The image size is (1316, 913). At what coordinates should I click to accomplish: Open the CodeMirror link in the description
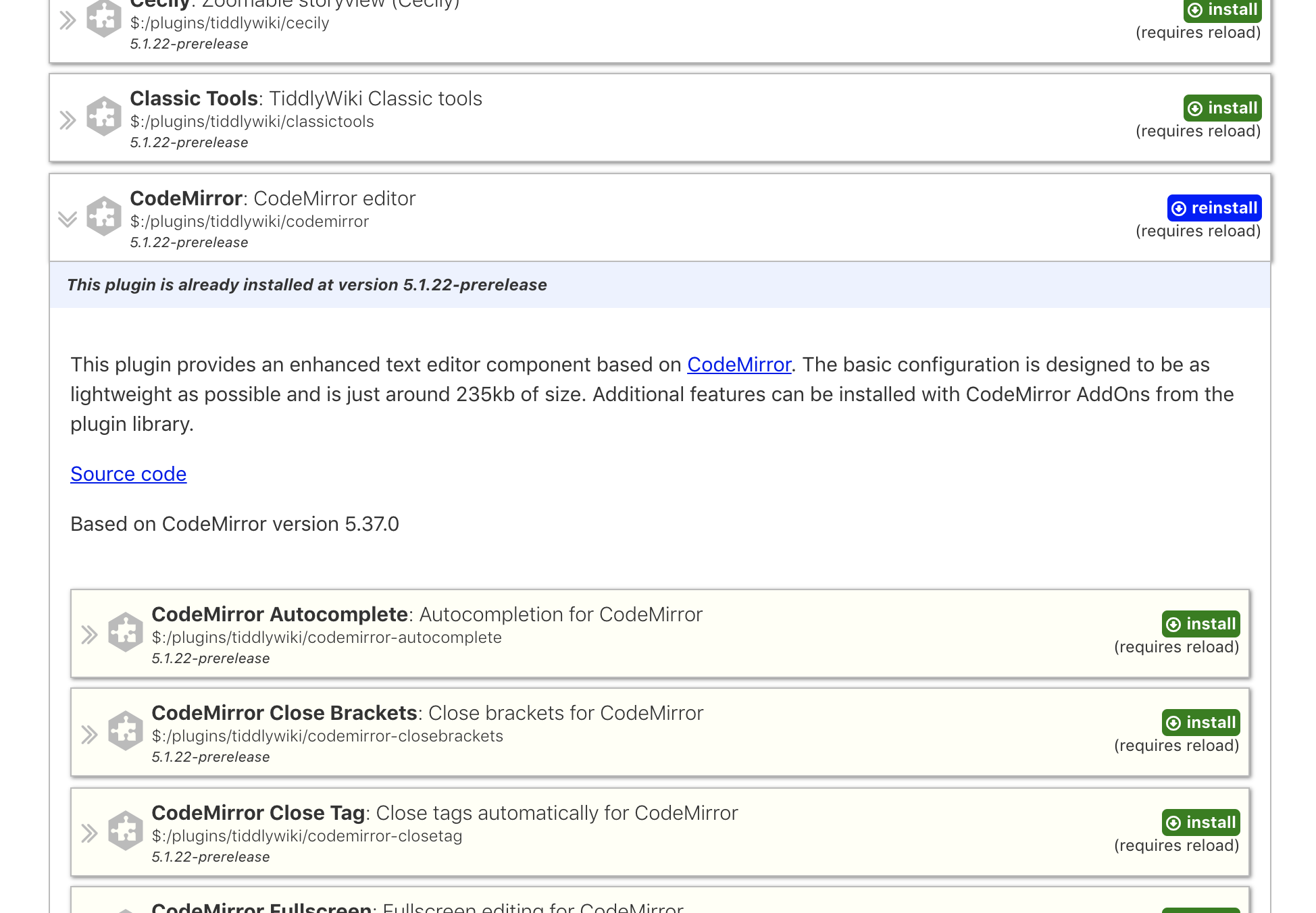(x=739, y=365)
